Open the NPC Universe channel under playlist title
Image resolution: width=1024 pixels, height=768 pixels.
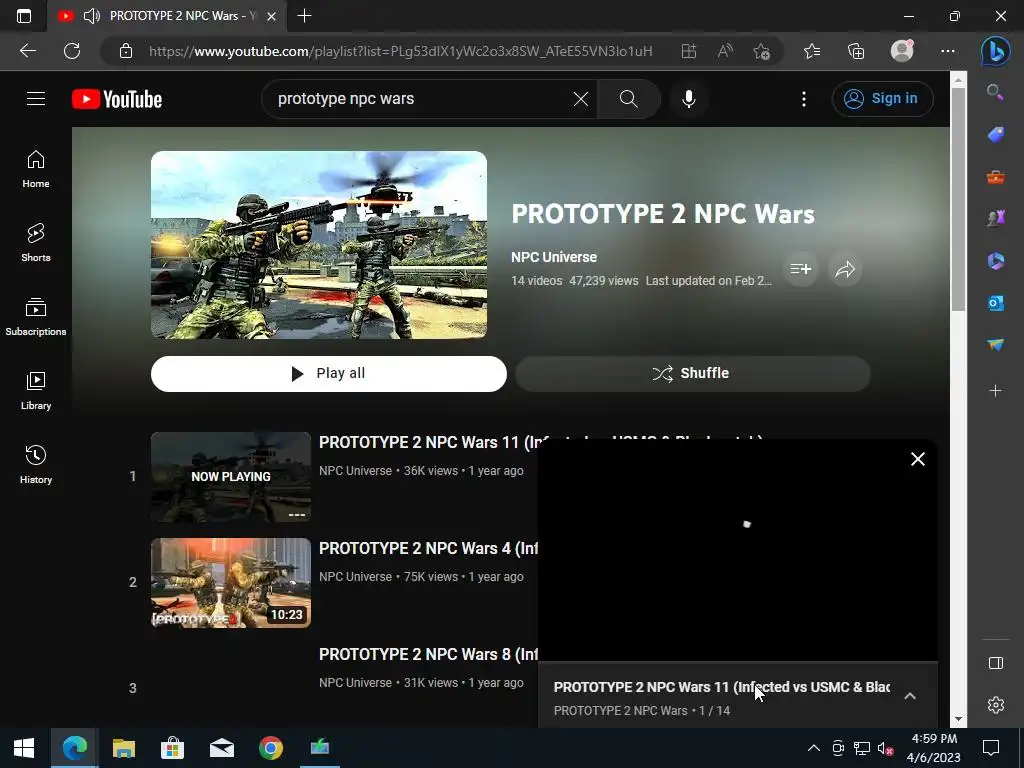click(x=554, y=257)
